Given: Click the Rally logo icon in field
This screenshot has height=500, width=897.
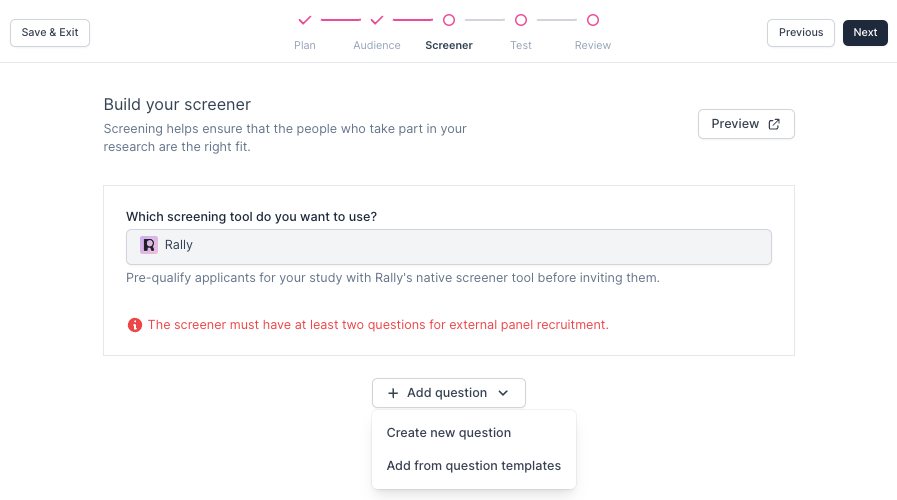Looking at the screenshot, I should [x=149, y=245].
